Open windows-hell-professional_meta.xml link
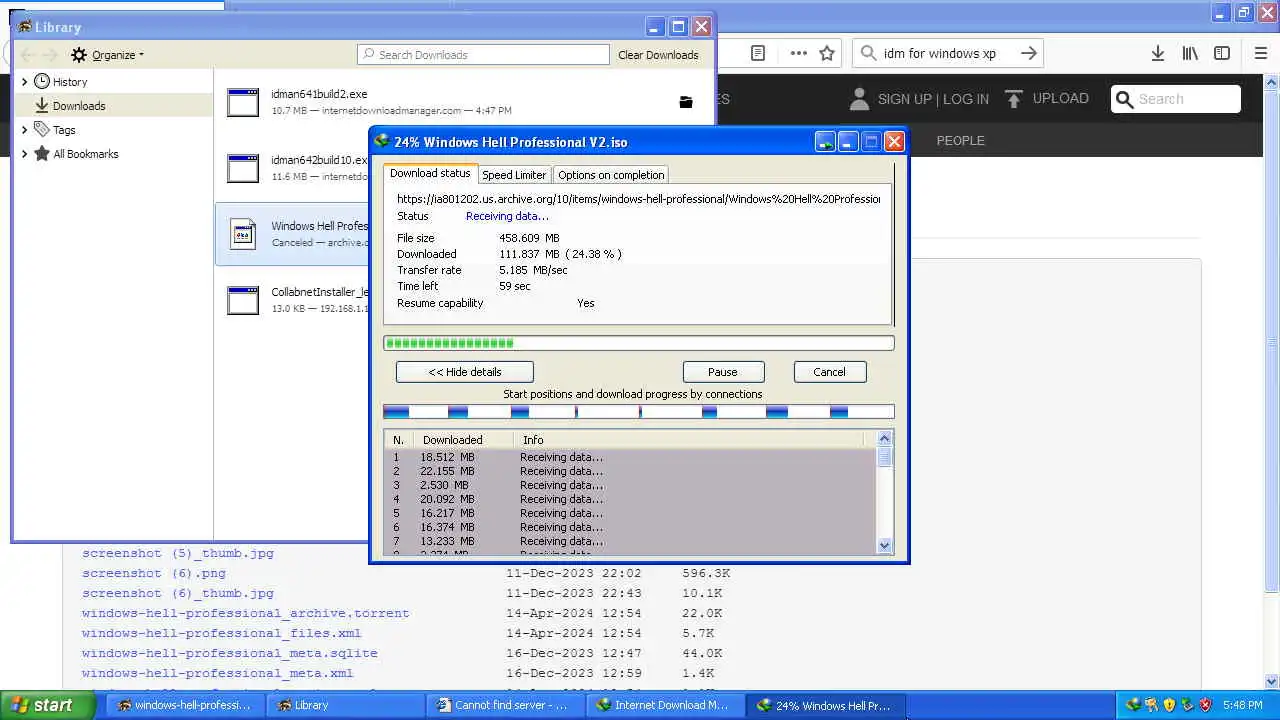The height and width of the screenshot is (720, 1280). (x=218, y=673)
